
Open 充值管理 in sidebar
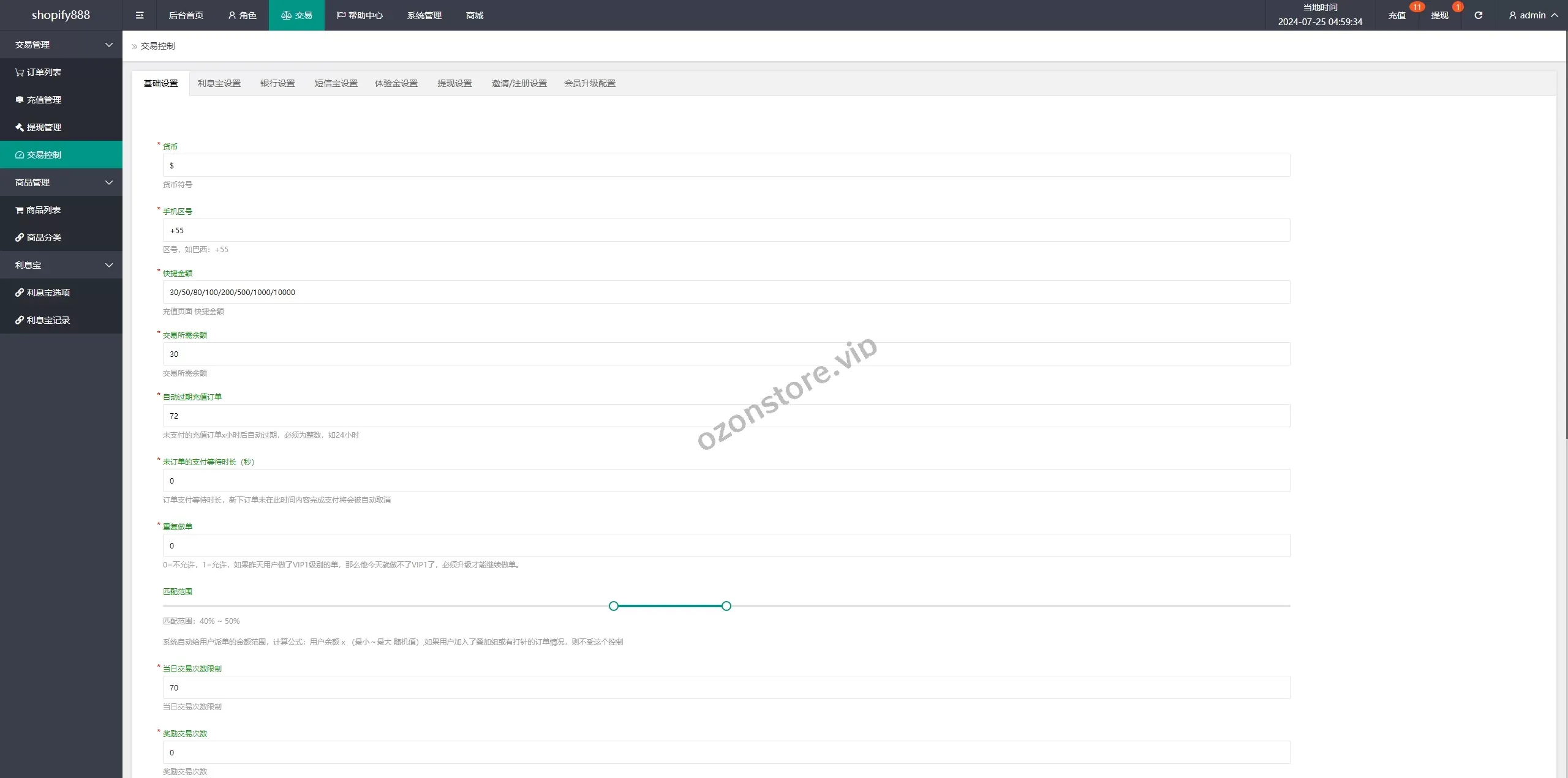(43, 100)
